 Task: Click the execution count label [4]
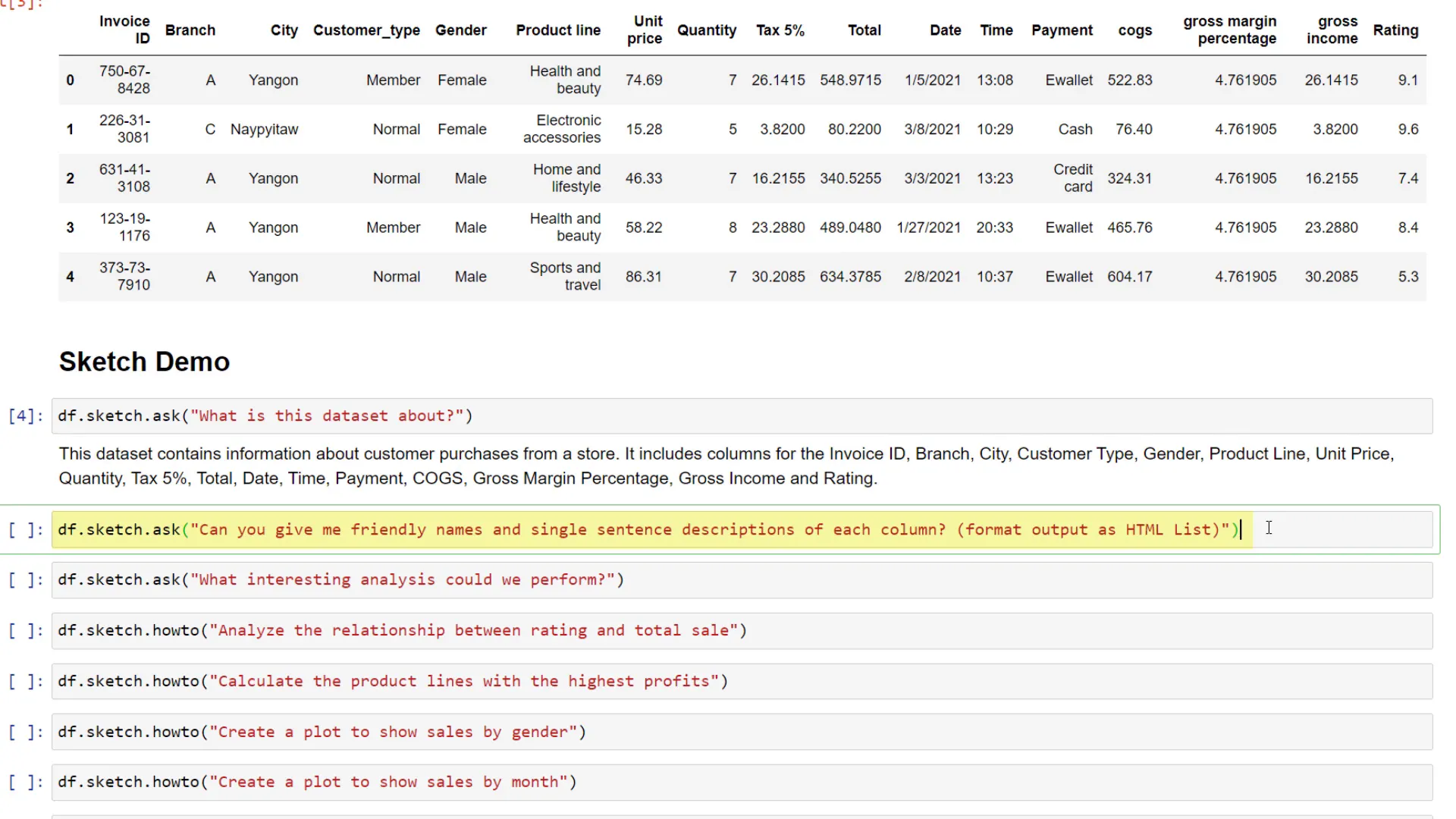(24, 416)
